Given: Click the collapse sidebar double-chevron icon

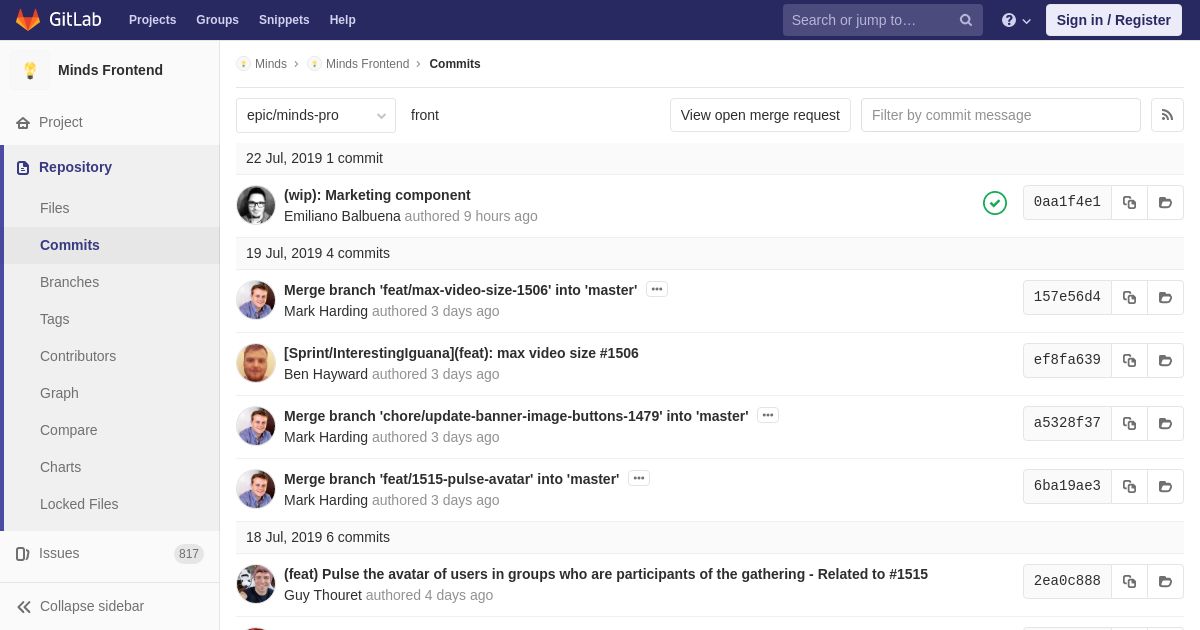Looking at the screenshot, I should (x=24, y=606).
